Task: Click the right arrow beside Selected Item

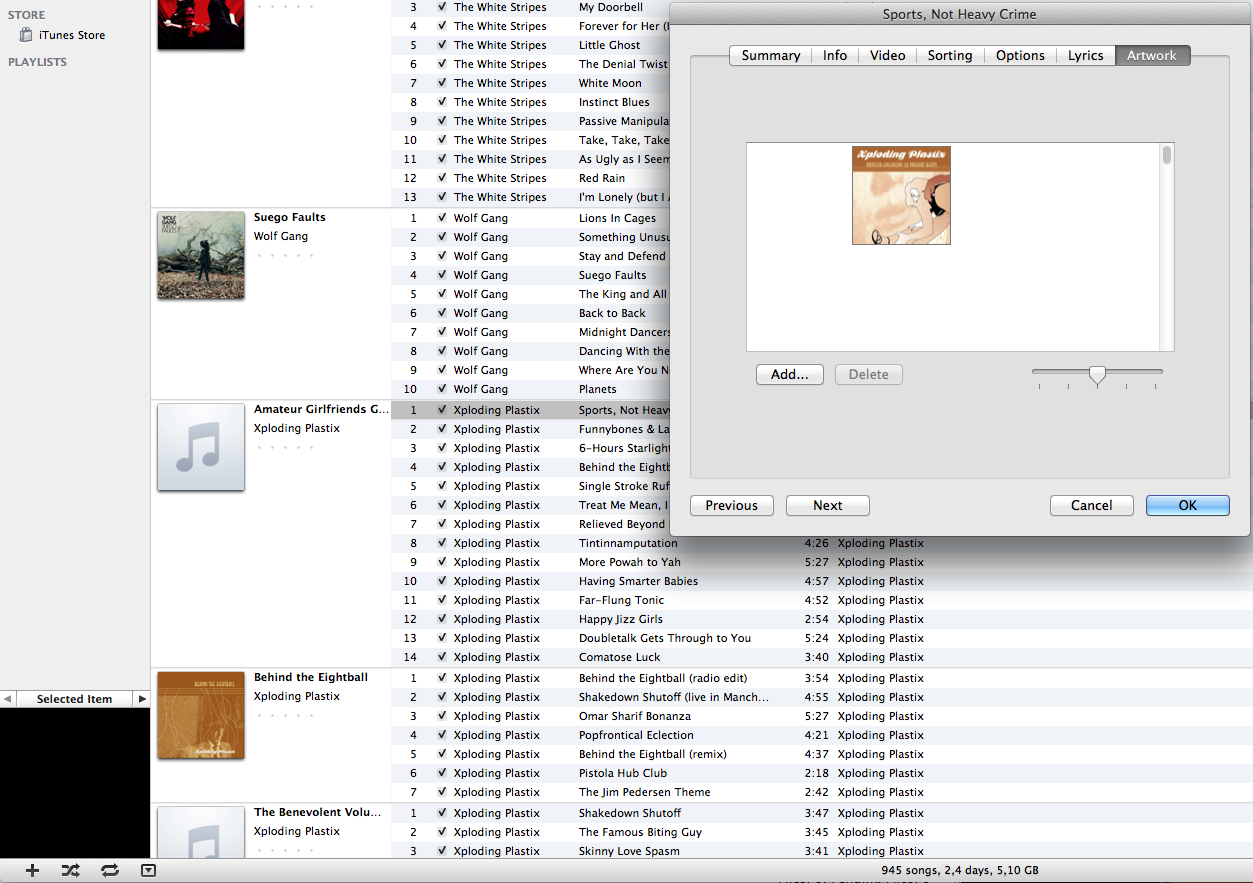Action: [142, 699]
